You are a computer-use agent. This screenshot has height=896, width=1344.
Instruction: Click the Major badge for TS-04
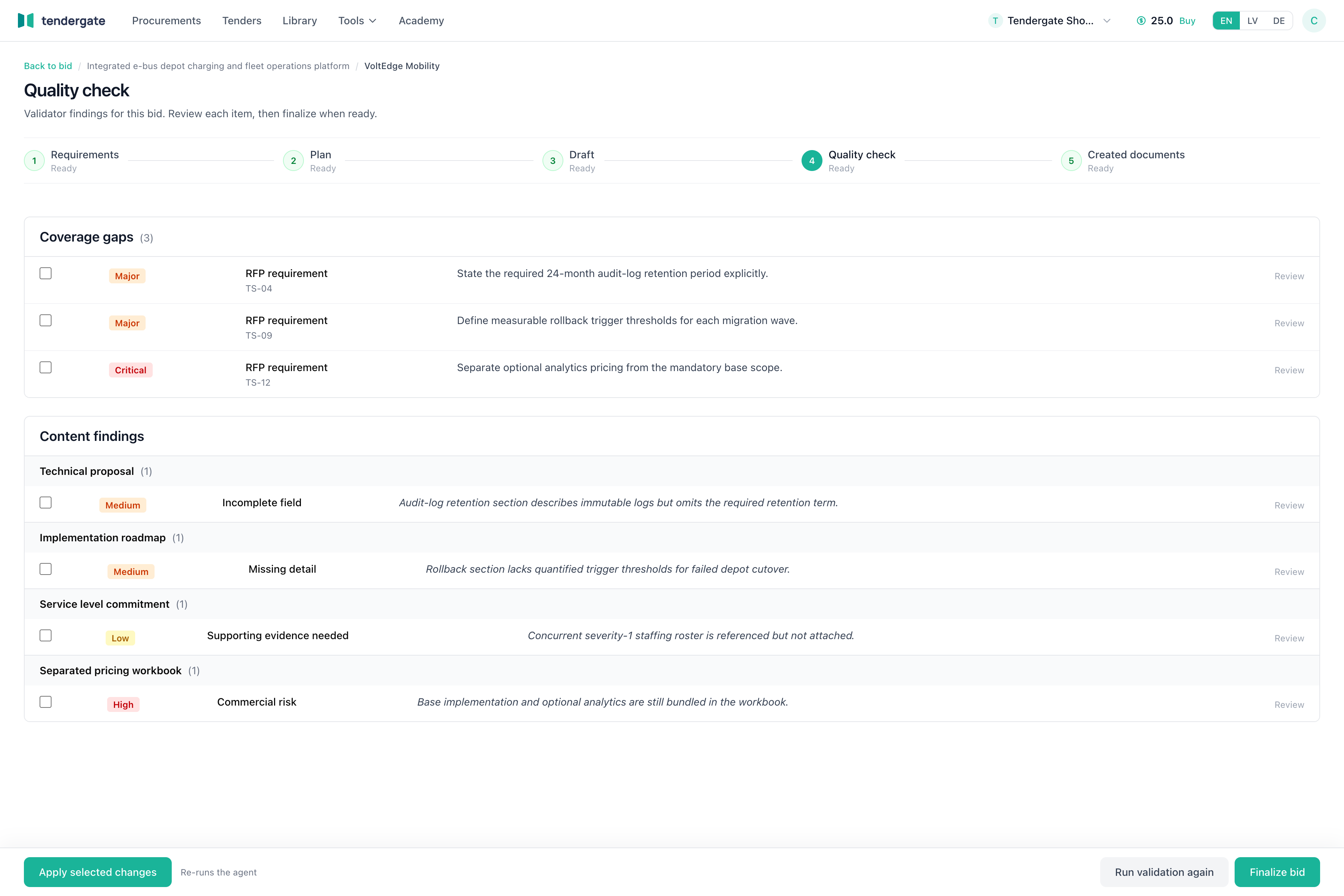point(127,276)
